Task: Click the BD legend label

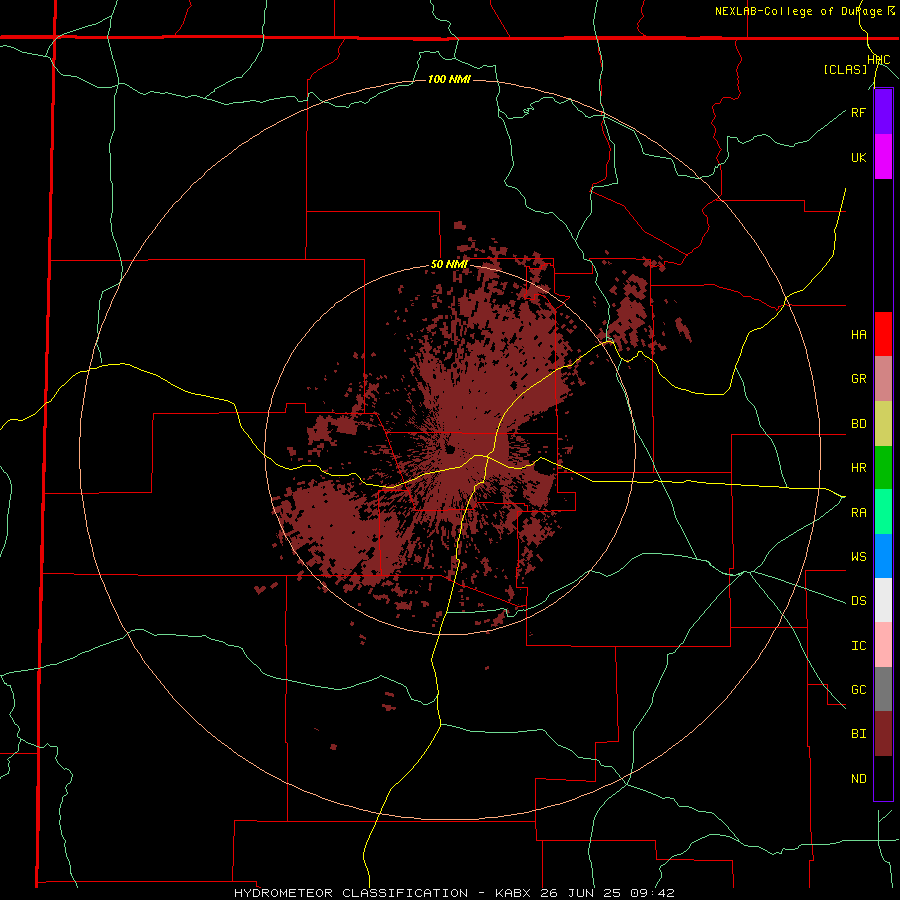Action: coord(858,424)
